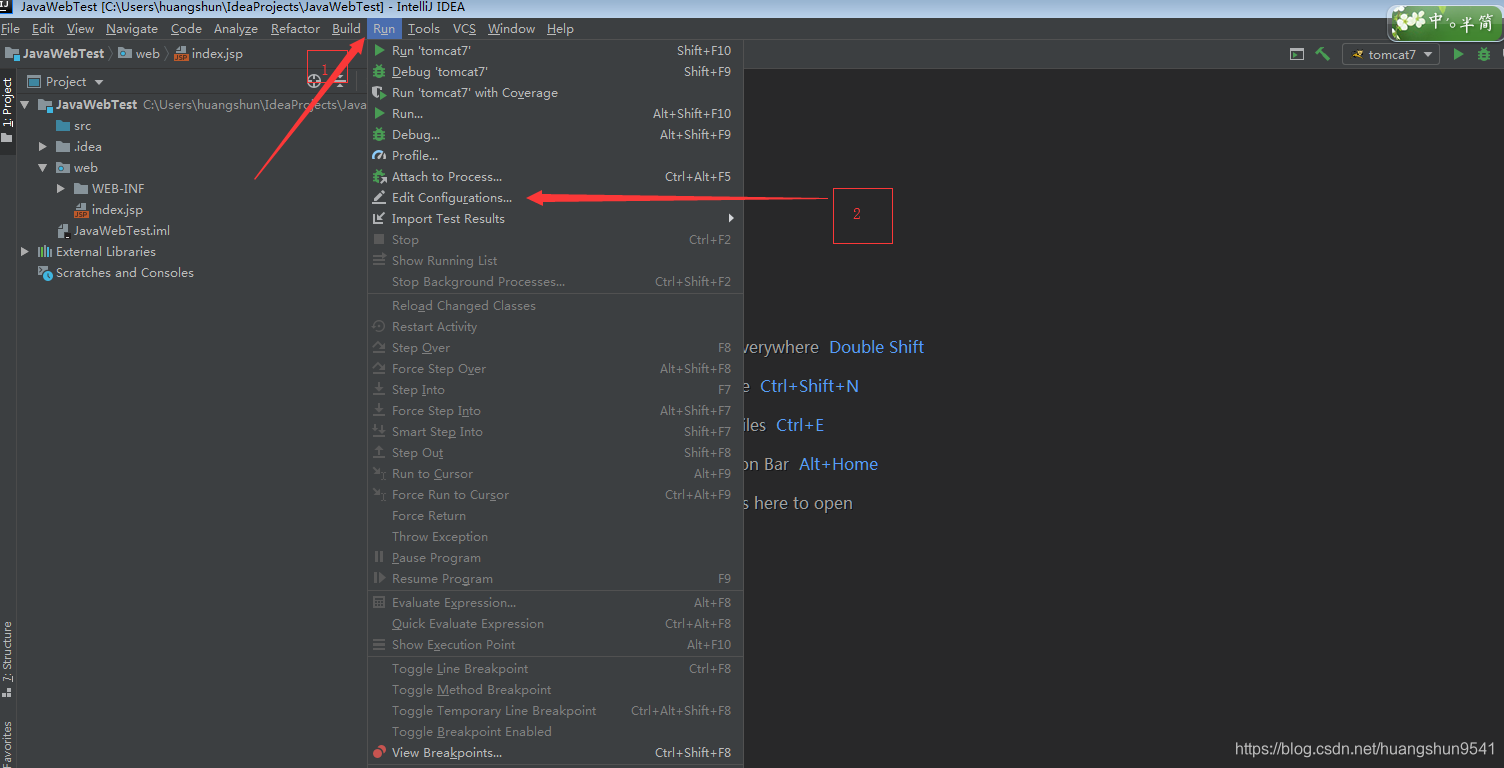Collapse the JavaWebTest project root node

(25, 104)
